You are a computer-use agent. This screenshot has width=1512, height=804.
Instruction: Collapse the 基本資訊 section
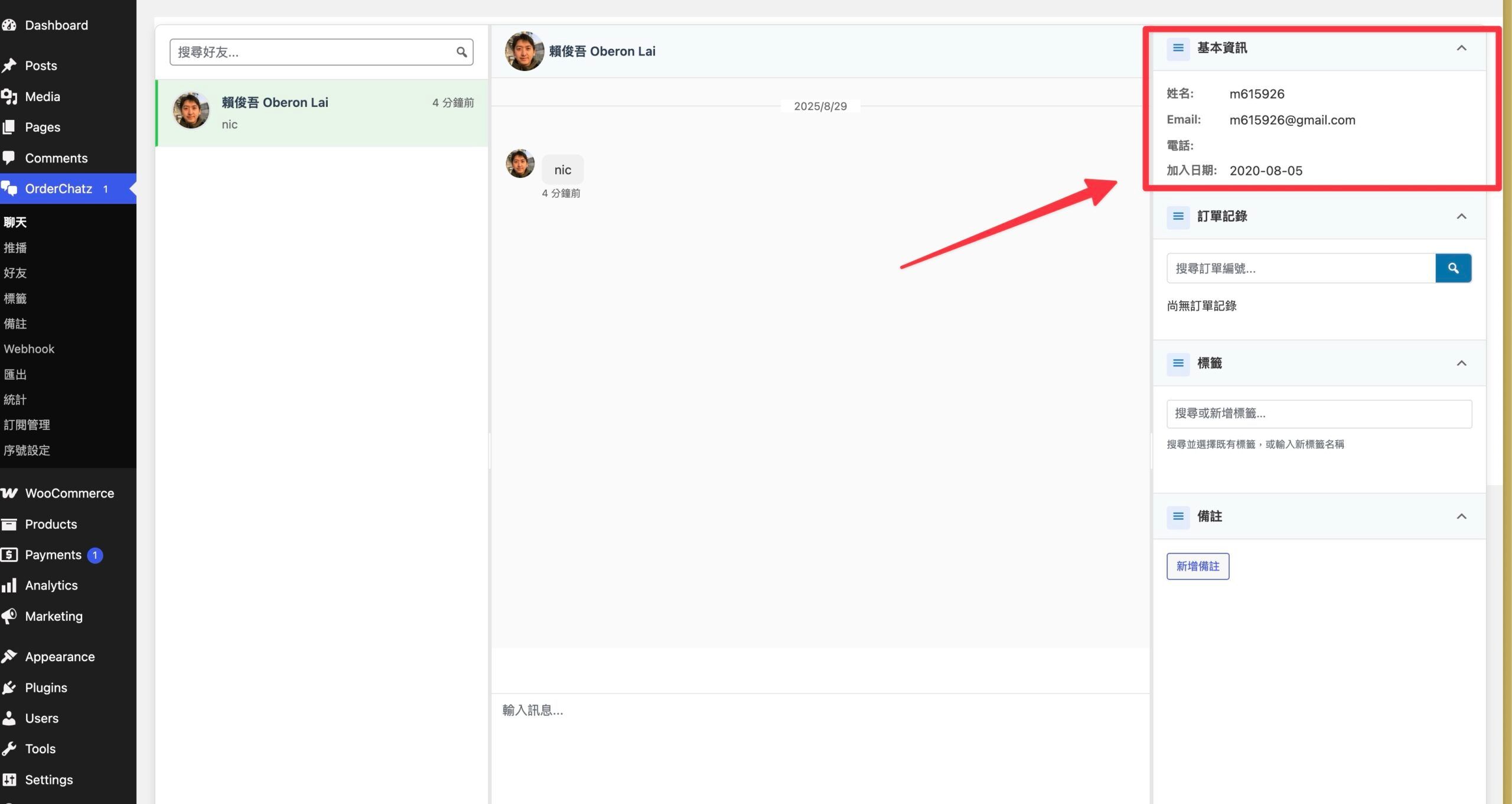click(1461, 48)
